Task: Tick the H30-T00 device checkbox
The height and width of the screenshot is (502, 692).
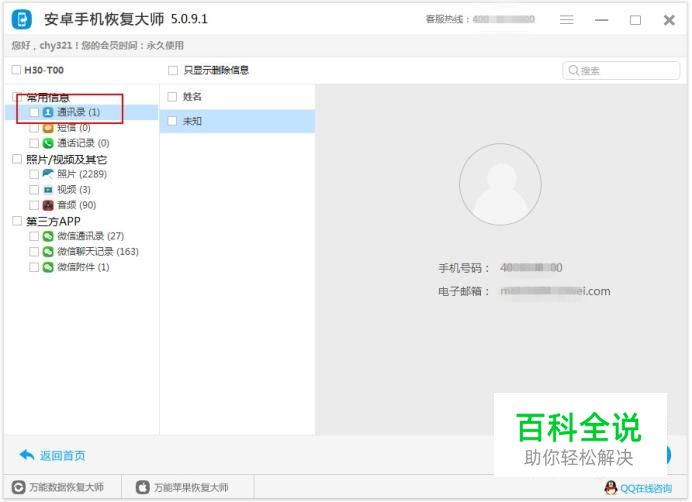Action: [x=16, y=70]
